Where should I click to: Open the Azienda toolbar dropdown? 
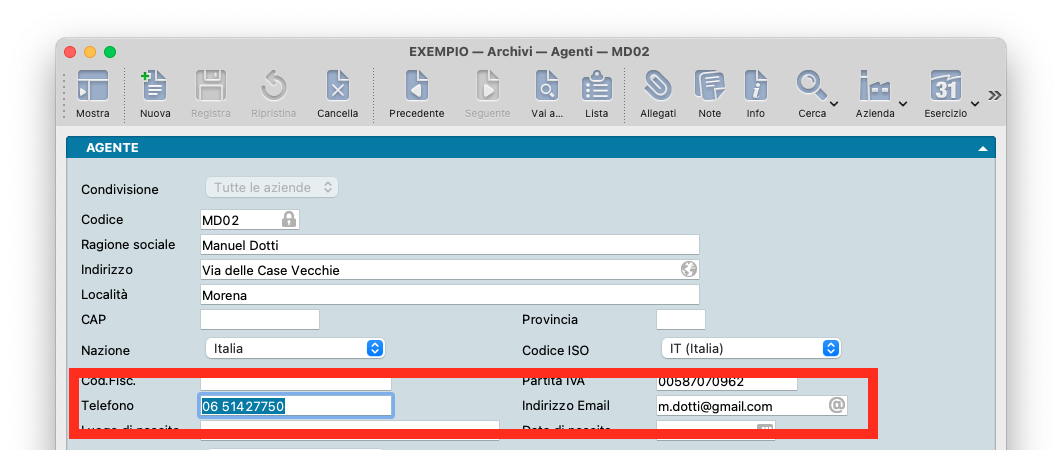point(880,90)
